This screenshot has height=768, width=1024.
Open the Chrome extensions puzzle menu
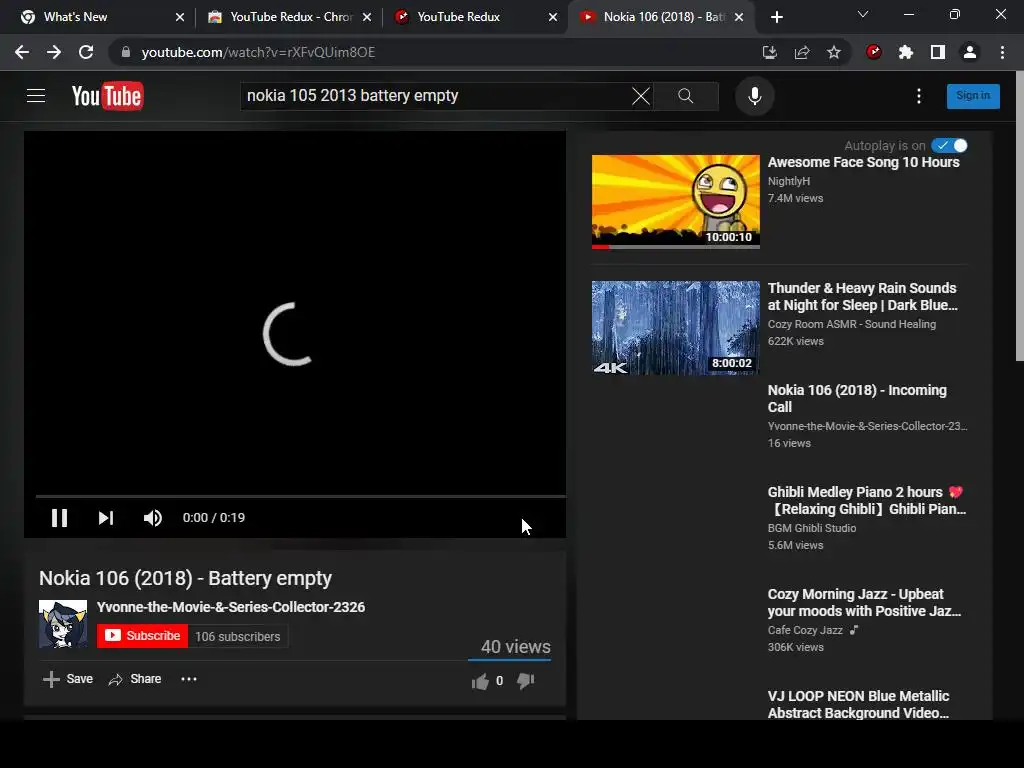click(x=906, y=52)
